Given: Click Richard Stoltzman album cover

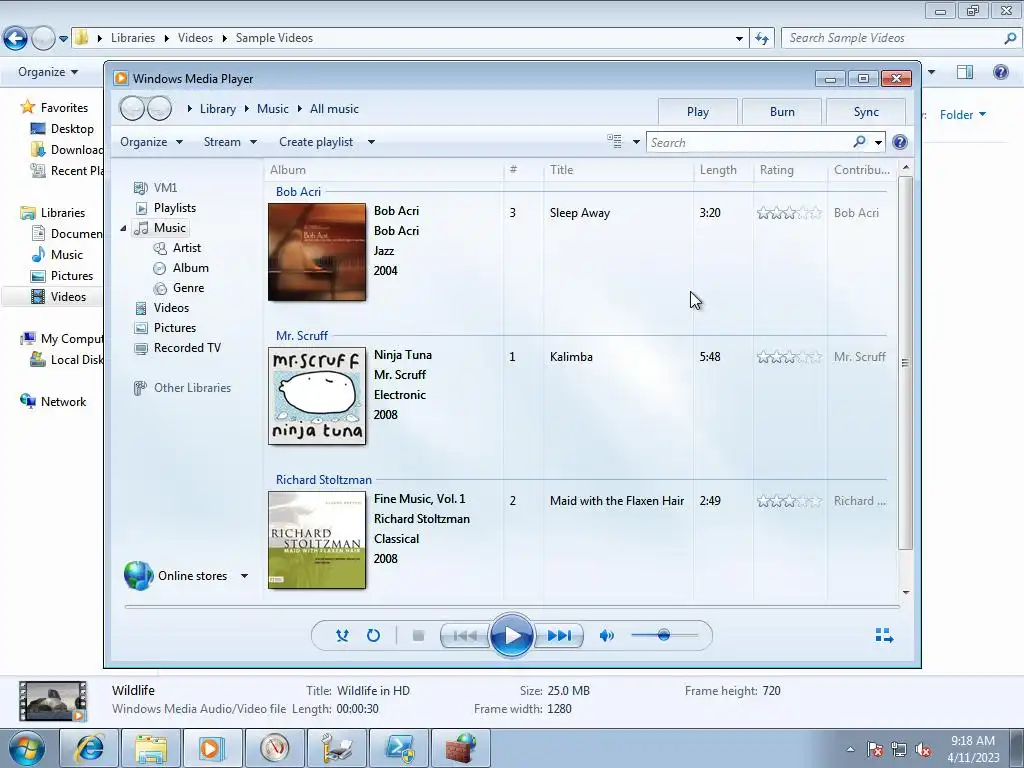Looking at the screenshot, I should tap(317, 540).
